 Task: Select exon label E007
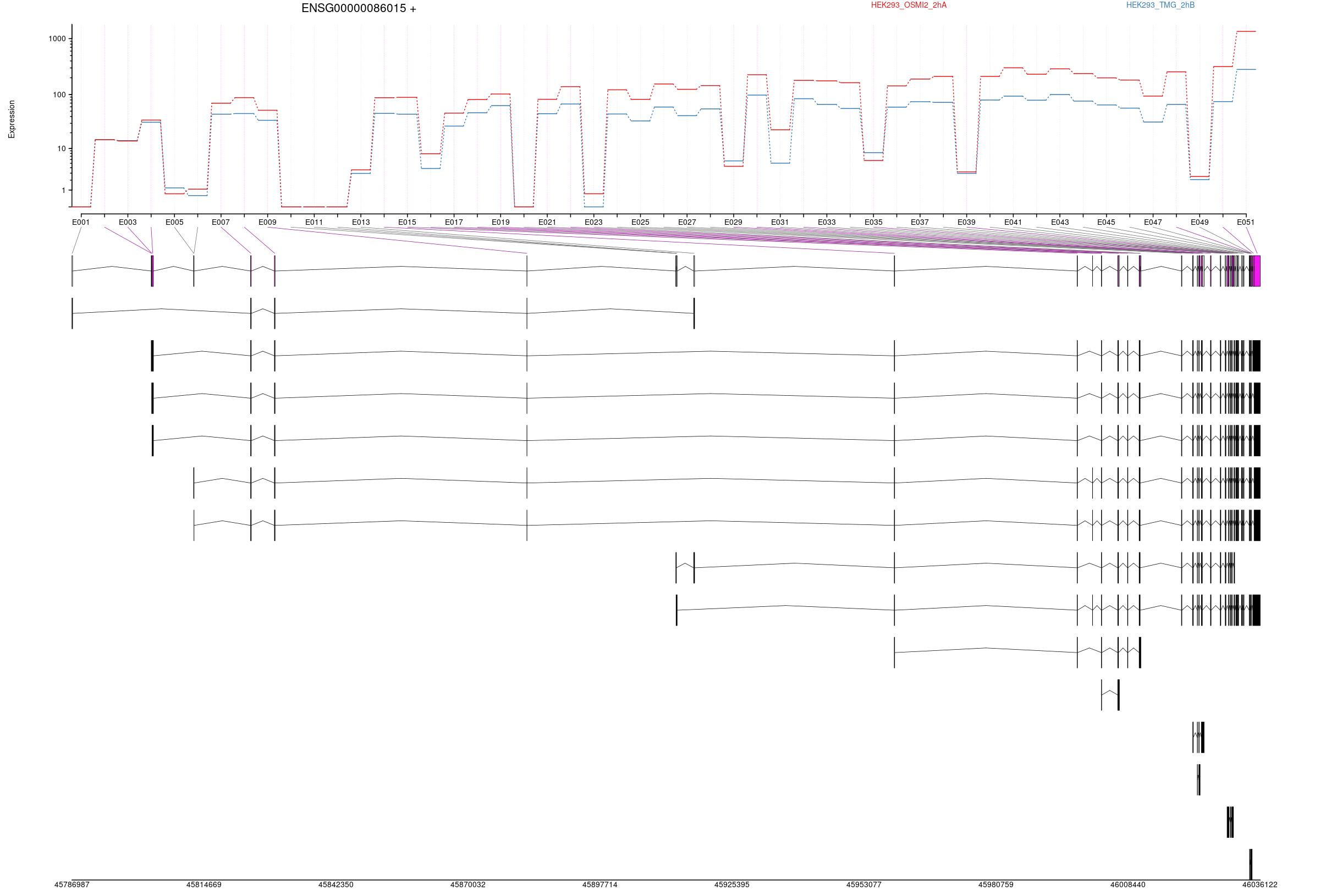click(221, 223)
